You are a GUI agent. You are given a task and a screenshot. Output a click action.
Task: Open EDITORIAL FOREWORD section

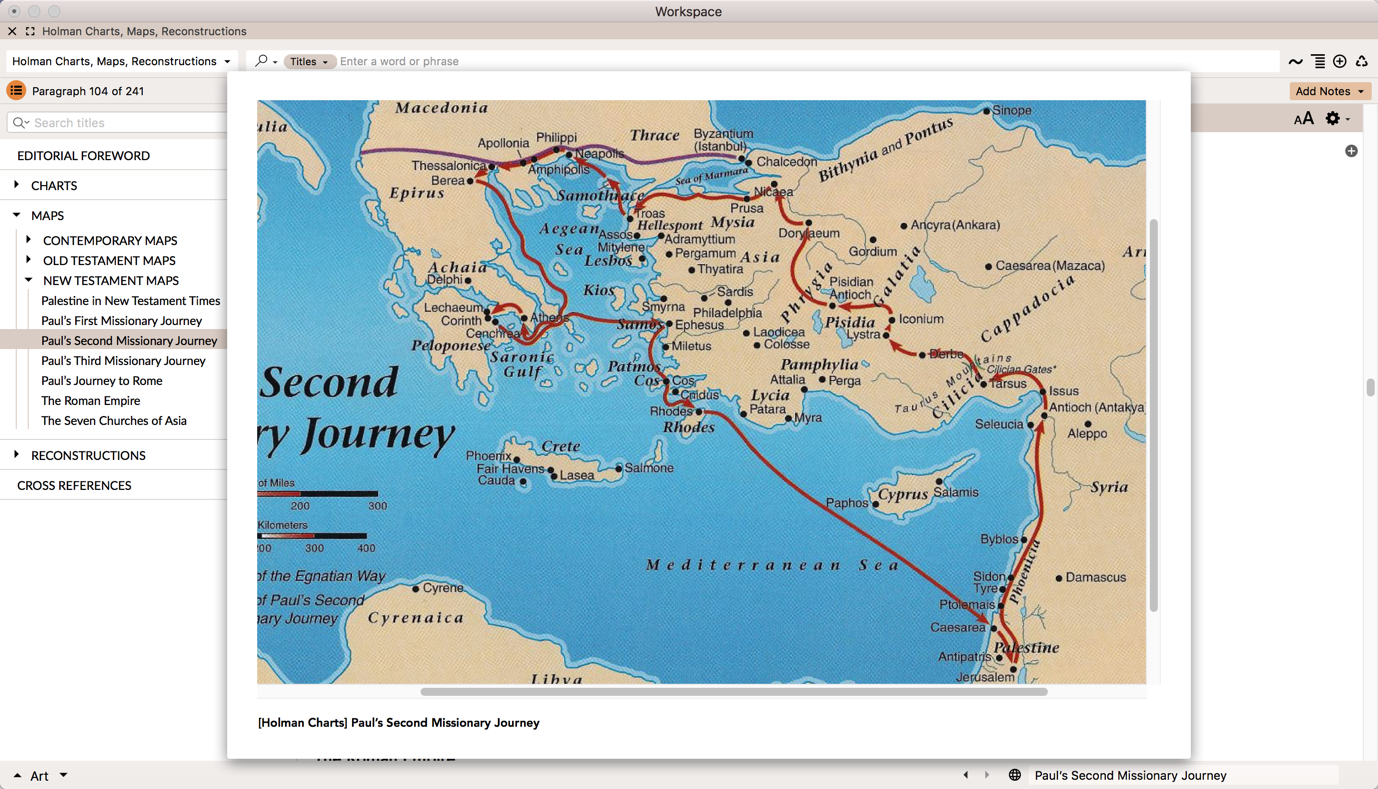pyautogui.click(x=83, y=156)
